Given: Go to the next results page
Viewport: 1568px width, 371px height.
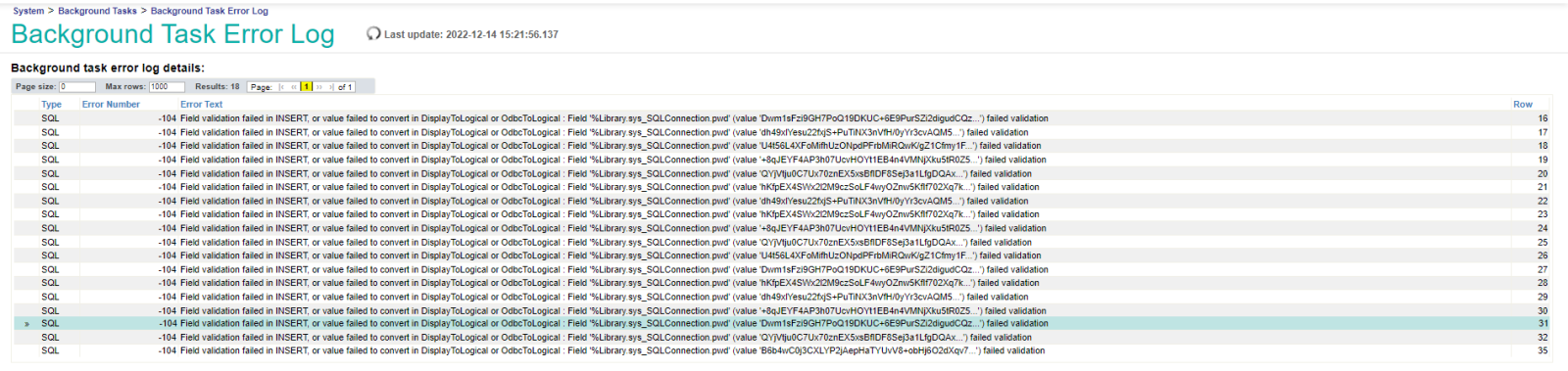Looking at the screenshot, I should [319, 87].
